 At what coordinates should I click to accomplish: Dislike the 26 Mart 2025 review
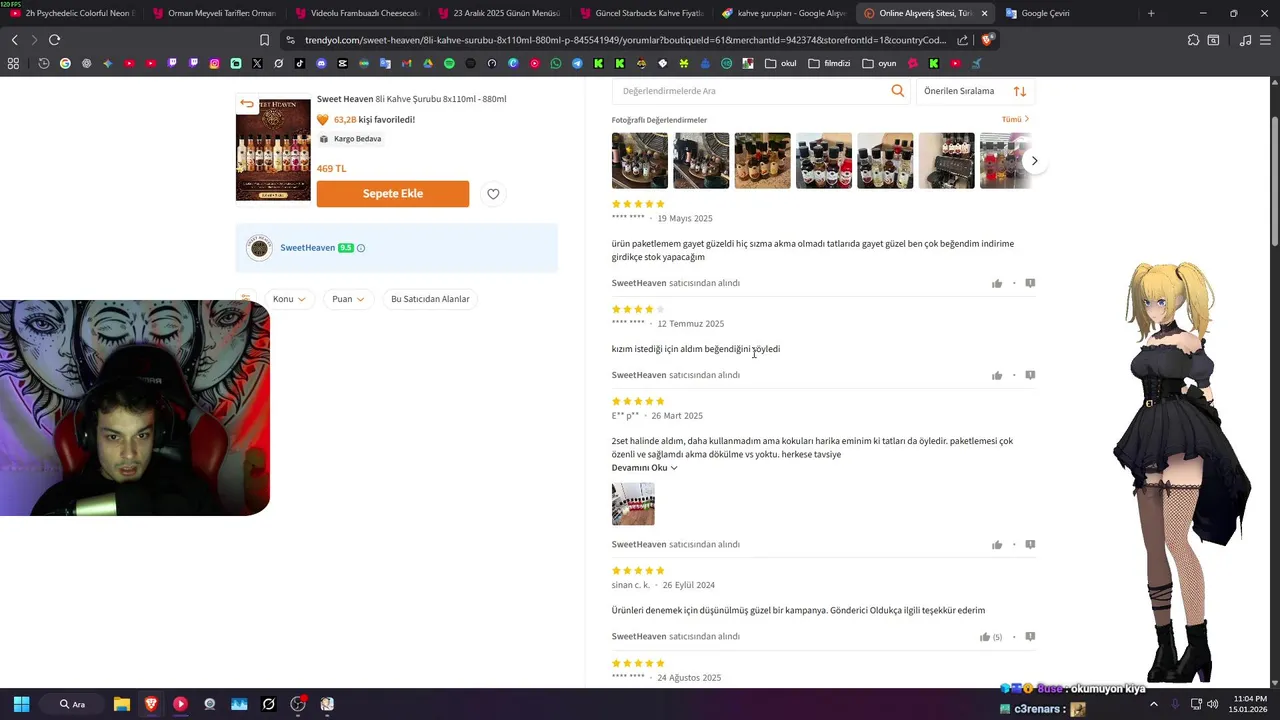[x=1030, y=545]
